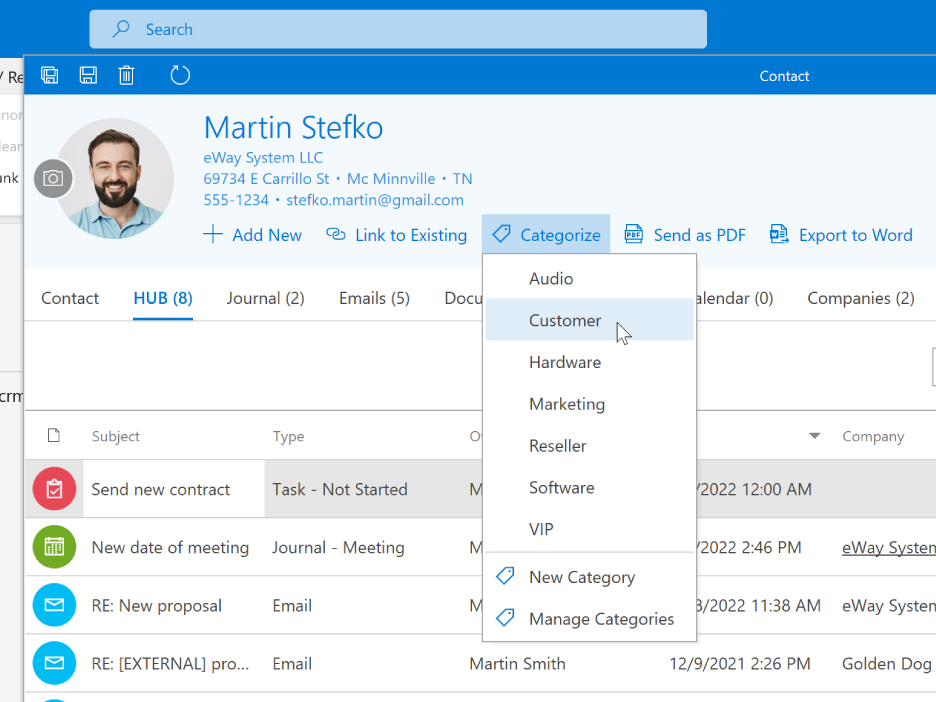This screenshot has height=702, width=936.
Task: Open the Categorize dropdown button
Action: 546,235
